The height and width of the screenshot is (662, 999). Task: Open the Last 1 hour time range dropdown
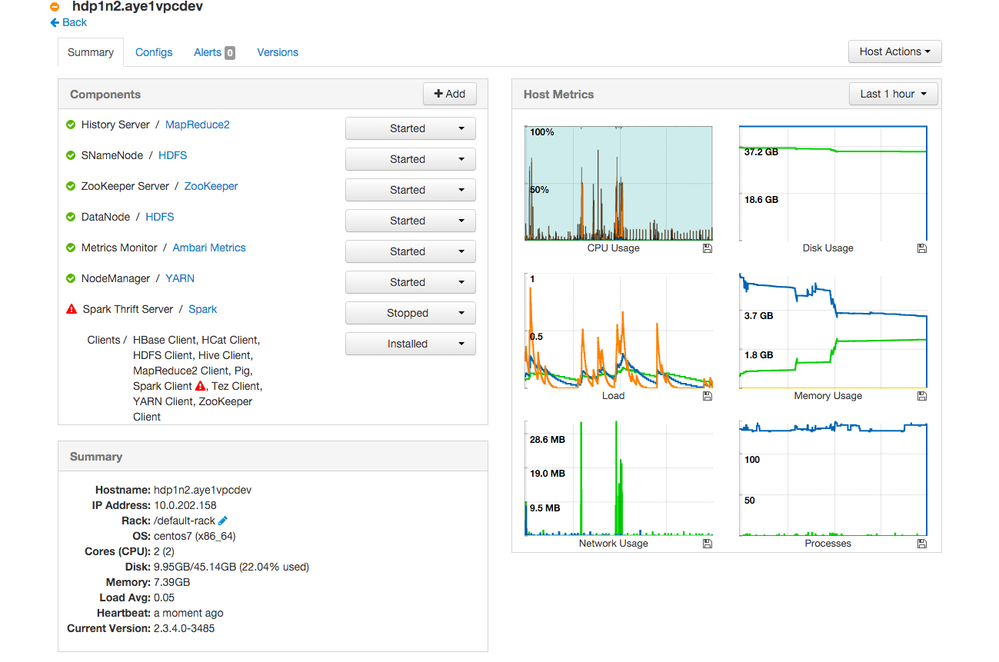(893, 94)
